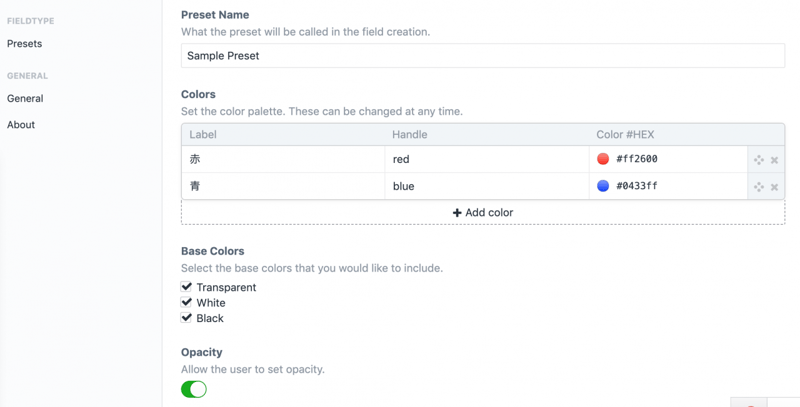Click the drag handle icon for red row

click(x=759, y=160)
